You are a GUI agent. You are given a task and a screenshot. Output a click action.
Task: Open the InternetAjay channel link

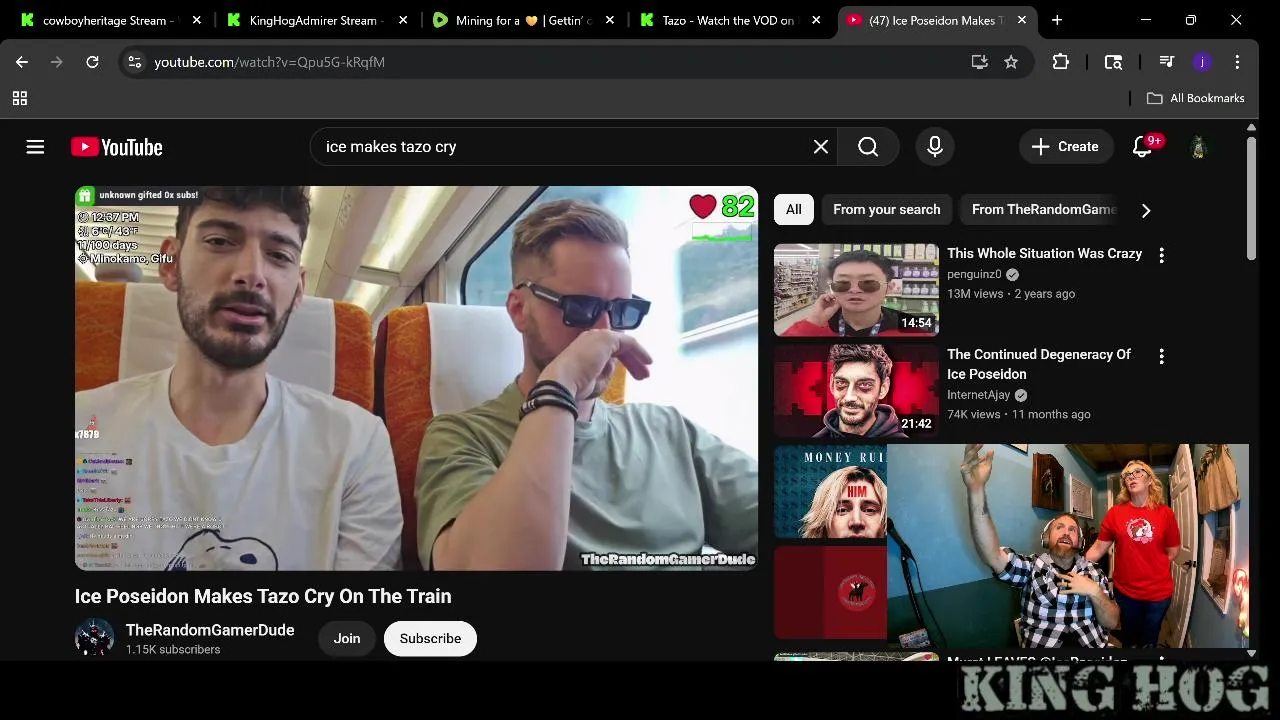(x=979, y=395)
